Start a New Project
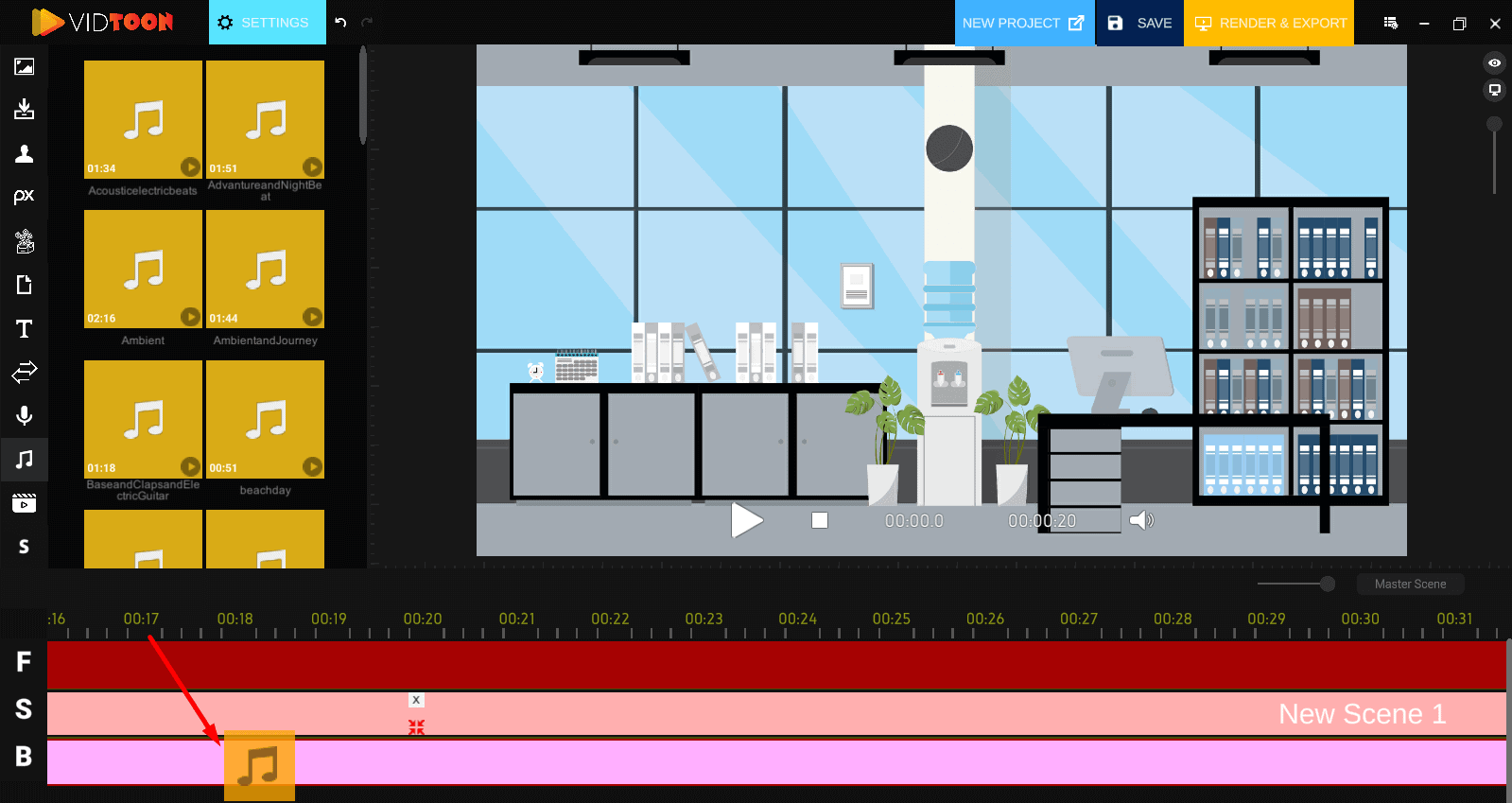Image resolution: width=1512 pixels, height=803 pixels. click(x=1024, y=23)
